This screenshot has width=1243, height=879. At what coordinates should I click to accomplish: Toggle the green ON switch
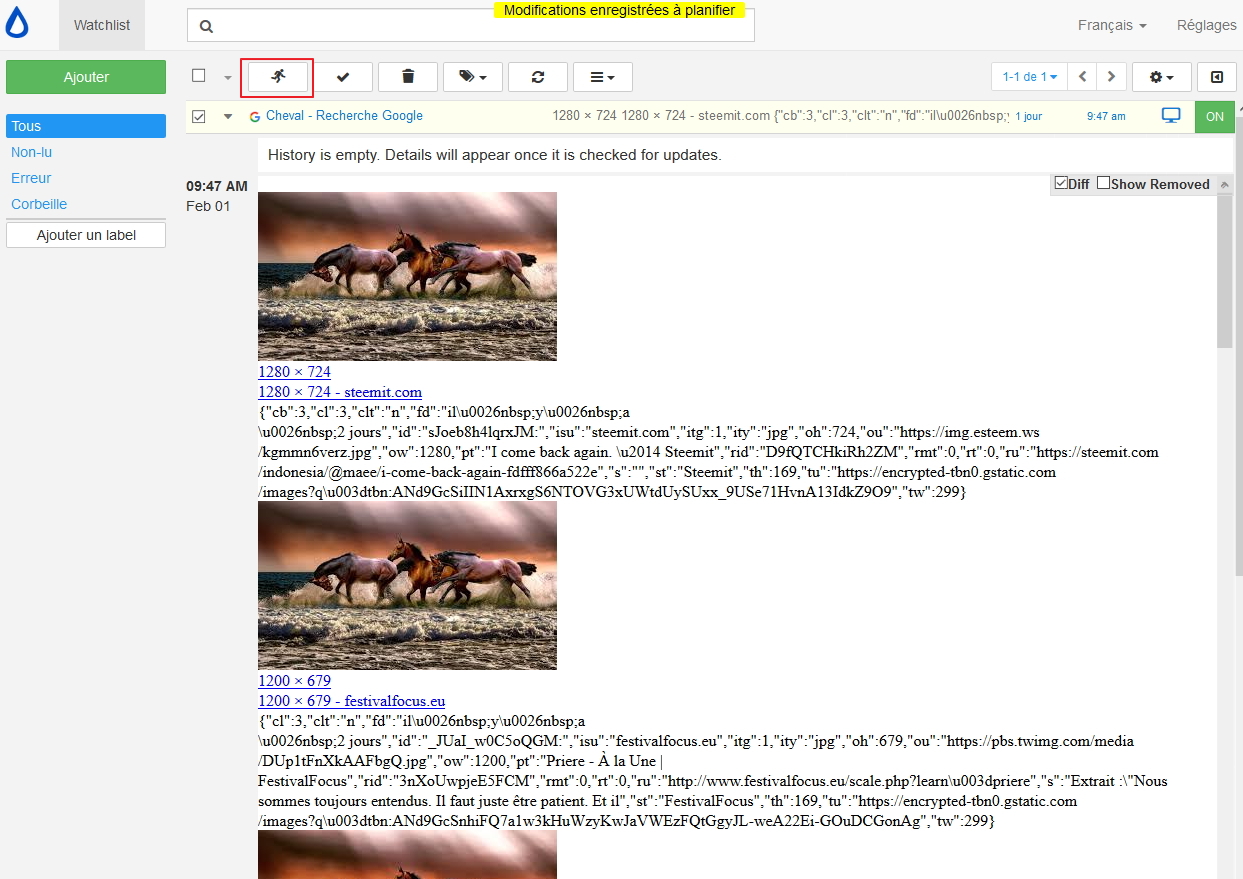[1214, 116]
